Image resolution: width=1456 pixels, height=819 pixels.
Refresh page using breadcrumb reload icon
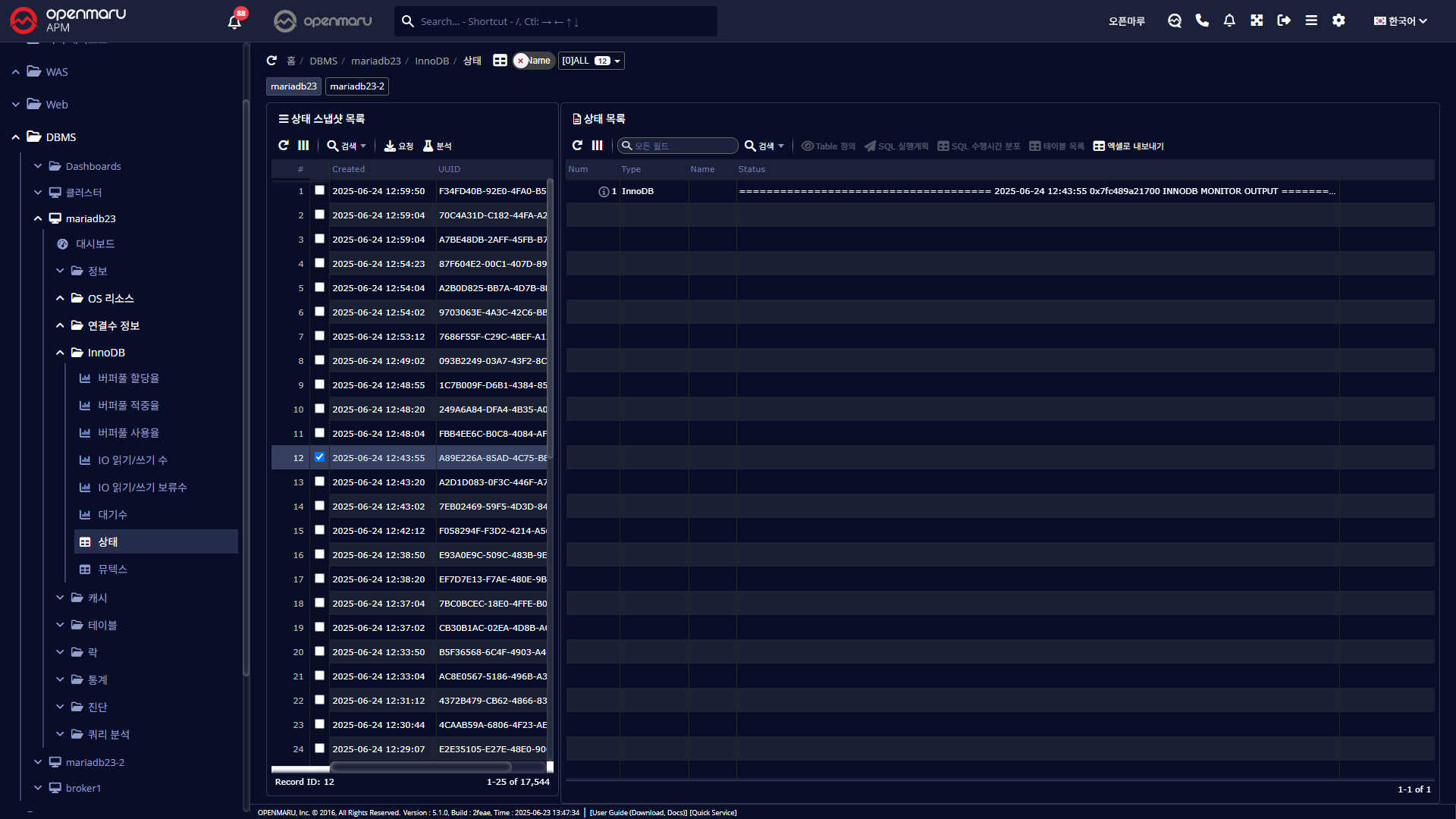[x=271, y=61]
